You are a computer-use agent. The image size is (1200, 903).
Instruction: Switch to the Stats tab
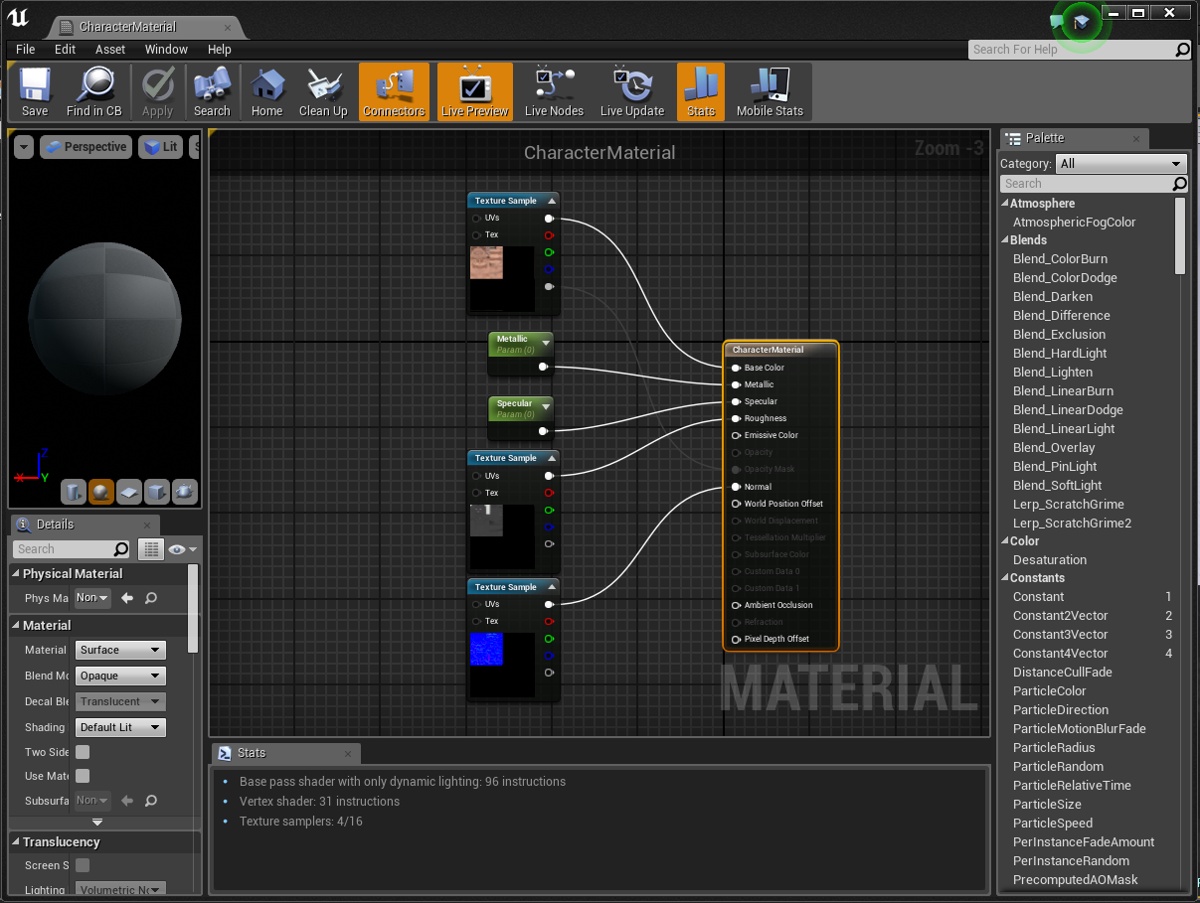pyautogui.click(x=251, y=753)
